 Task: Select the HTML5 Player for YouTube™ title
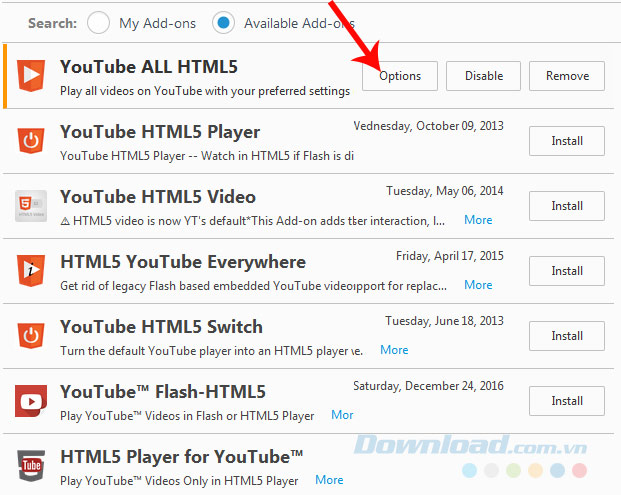point(182,457)
